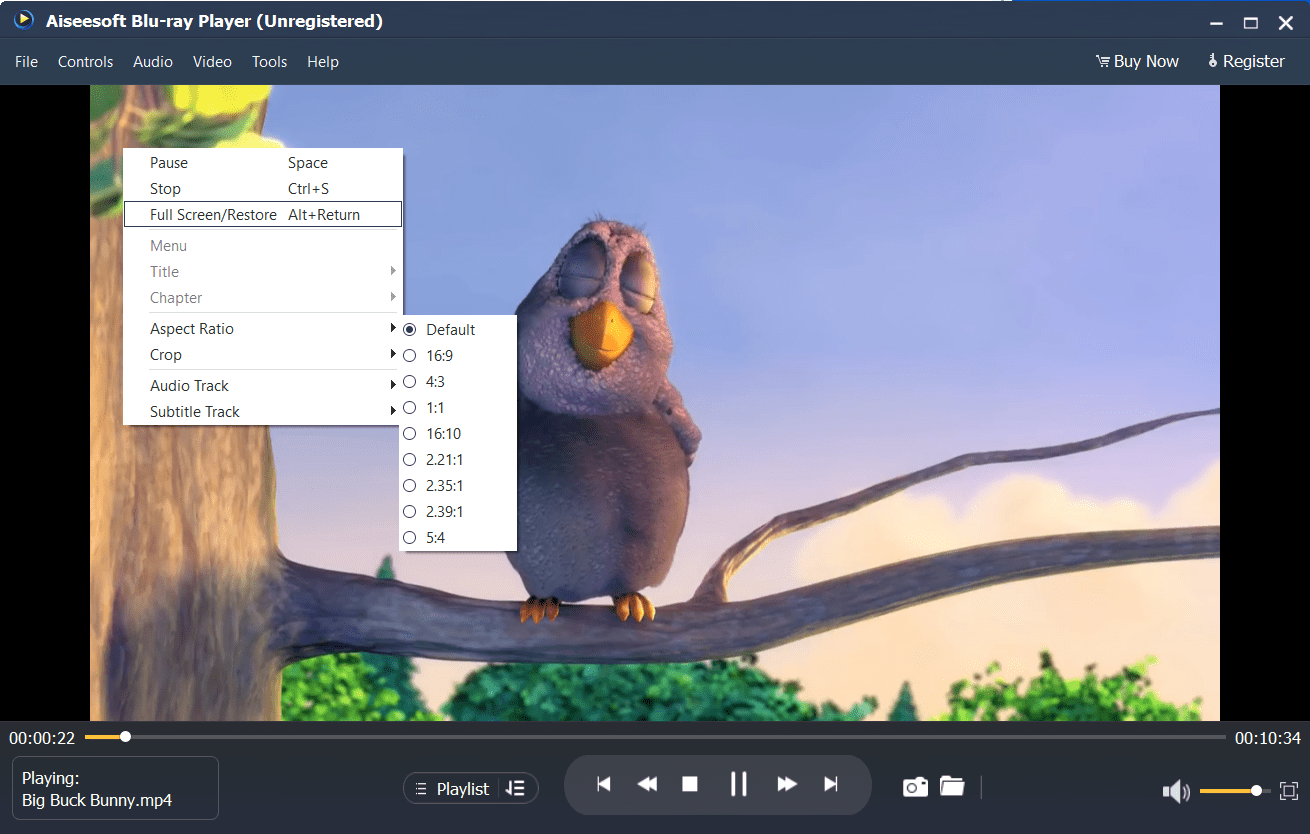
Task: Click the Aiseesoft app logo icon
Action: [24, 20]
